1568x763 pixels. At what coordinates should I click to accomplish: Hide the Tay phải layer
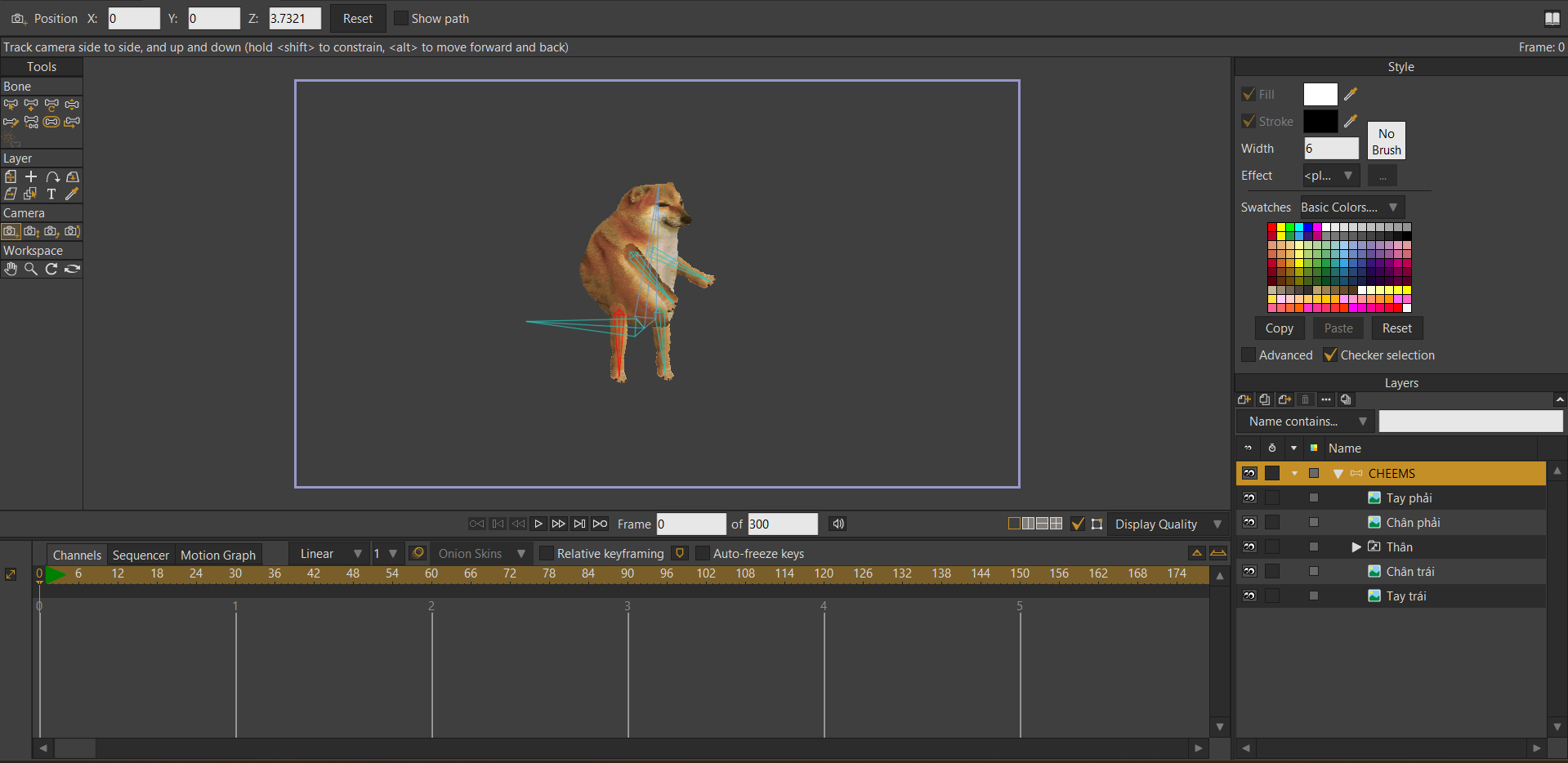point(1249,498)
